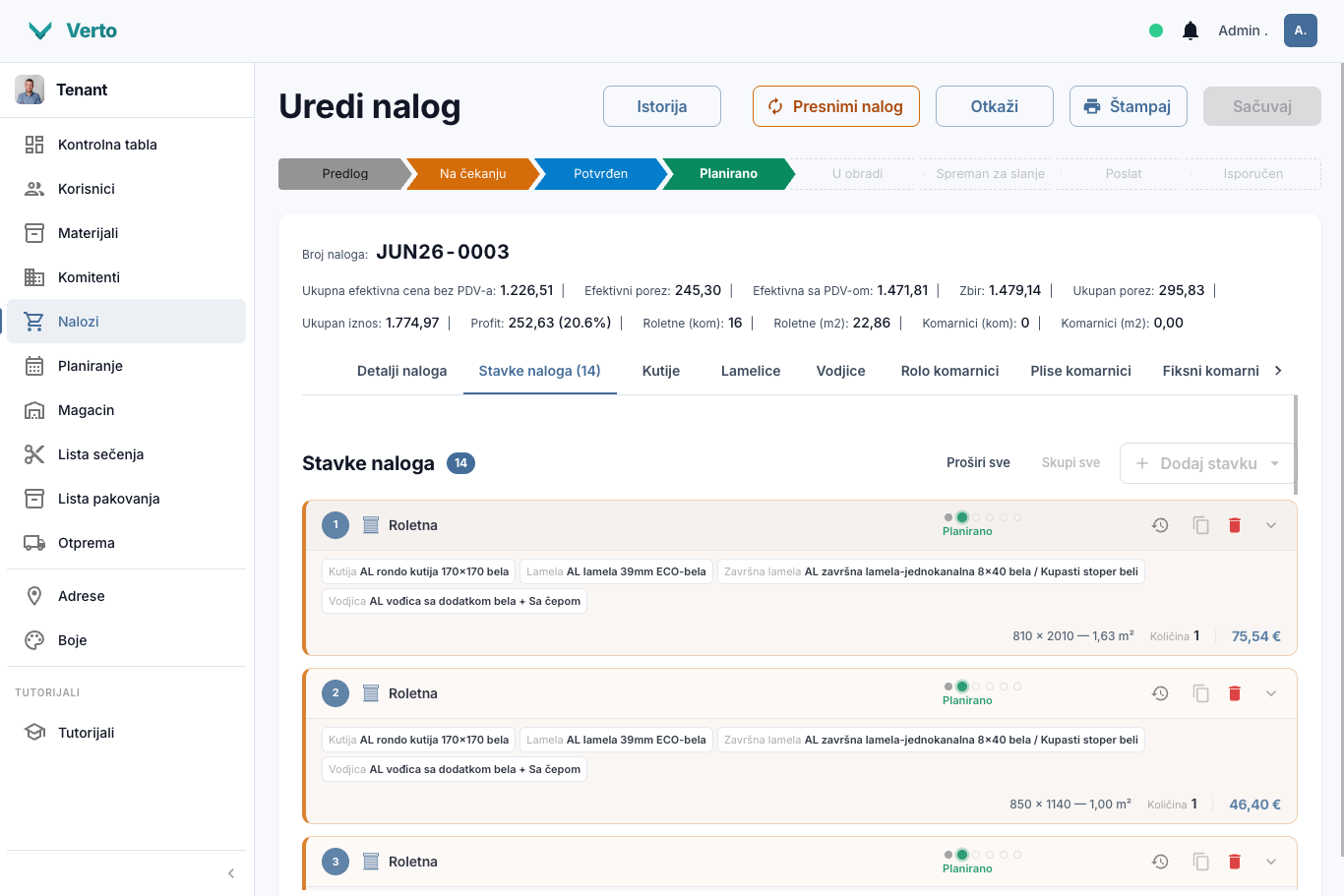Click the Štampaj print button
Viewport: 1344px width, 896px height.
click(1129, 106)
